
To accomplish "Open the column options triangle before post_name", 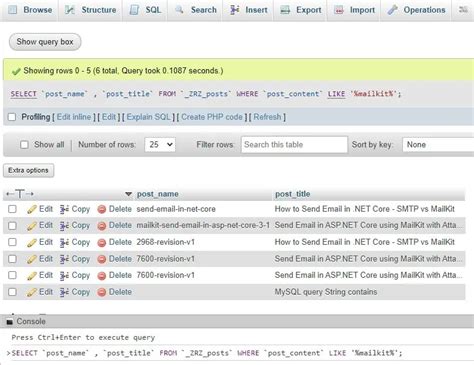I will (x=128, y=194).
